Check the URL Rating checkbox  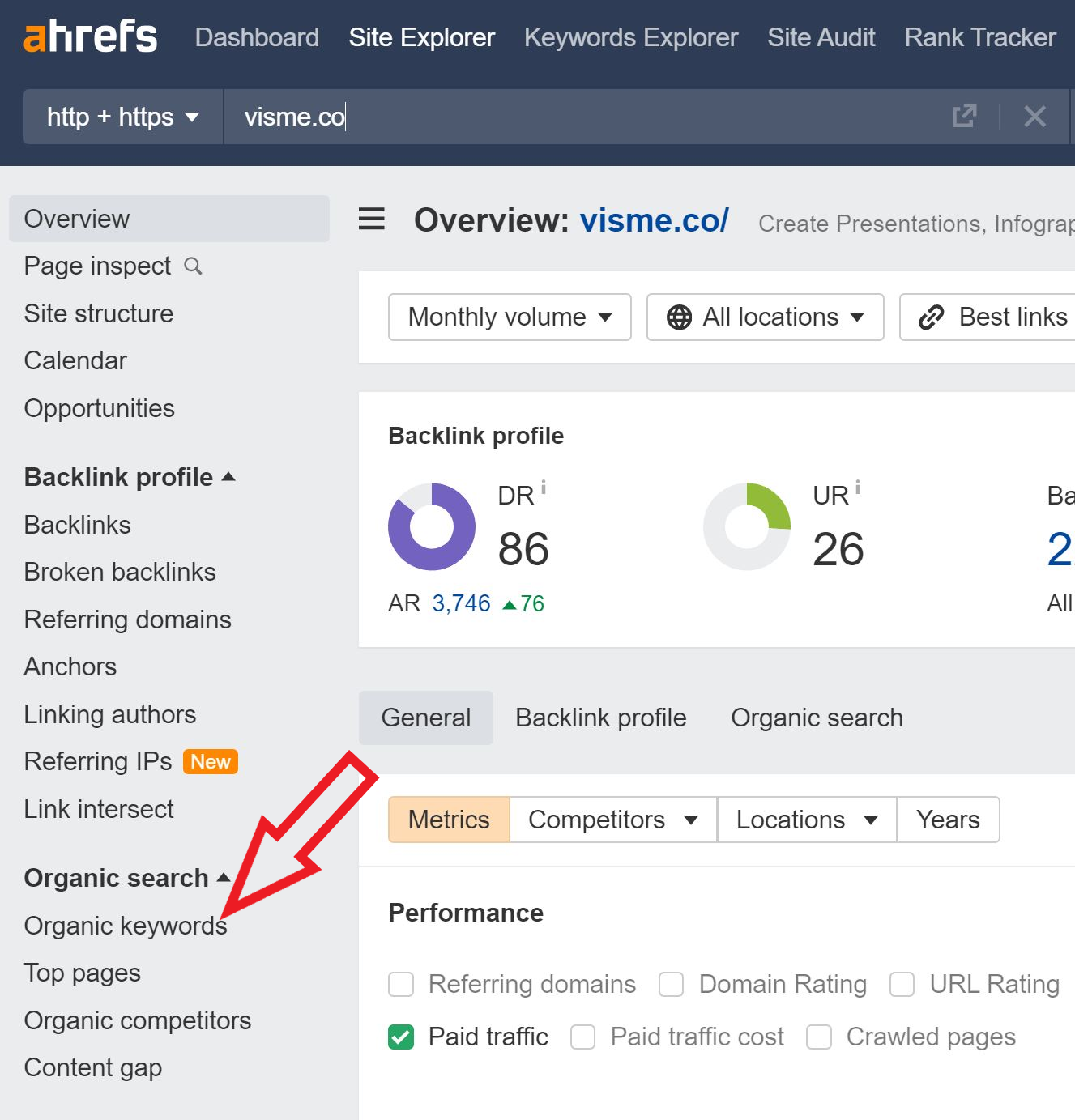tap(902, 985)
